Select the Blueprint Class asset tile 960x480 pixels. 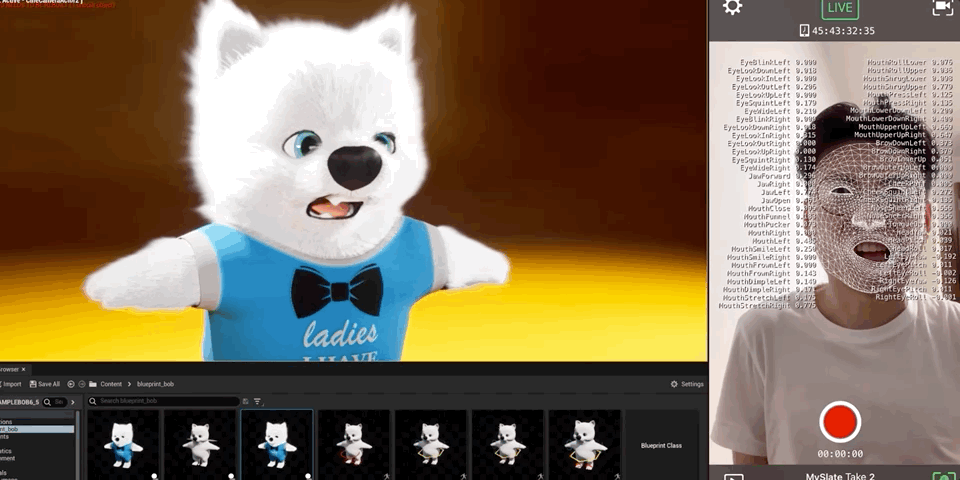pyautogui.click(x=661, y=445)
